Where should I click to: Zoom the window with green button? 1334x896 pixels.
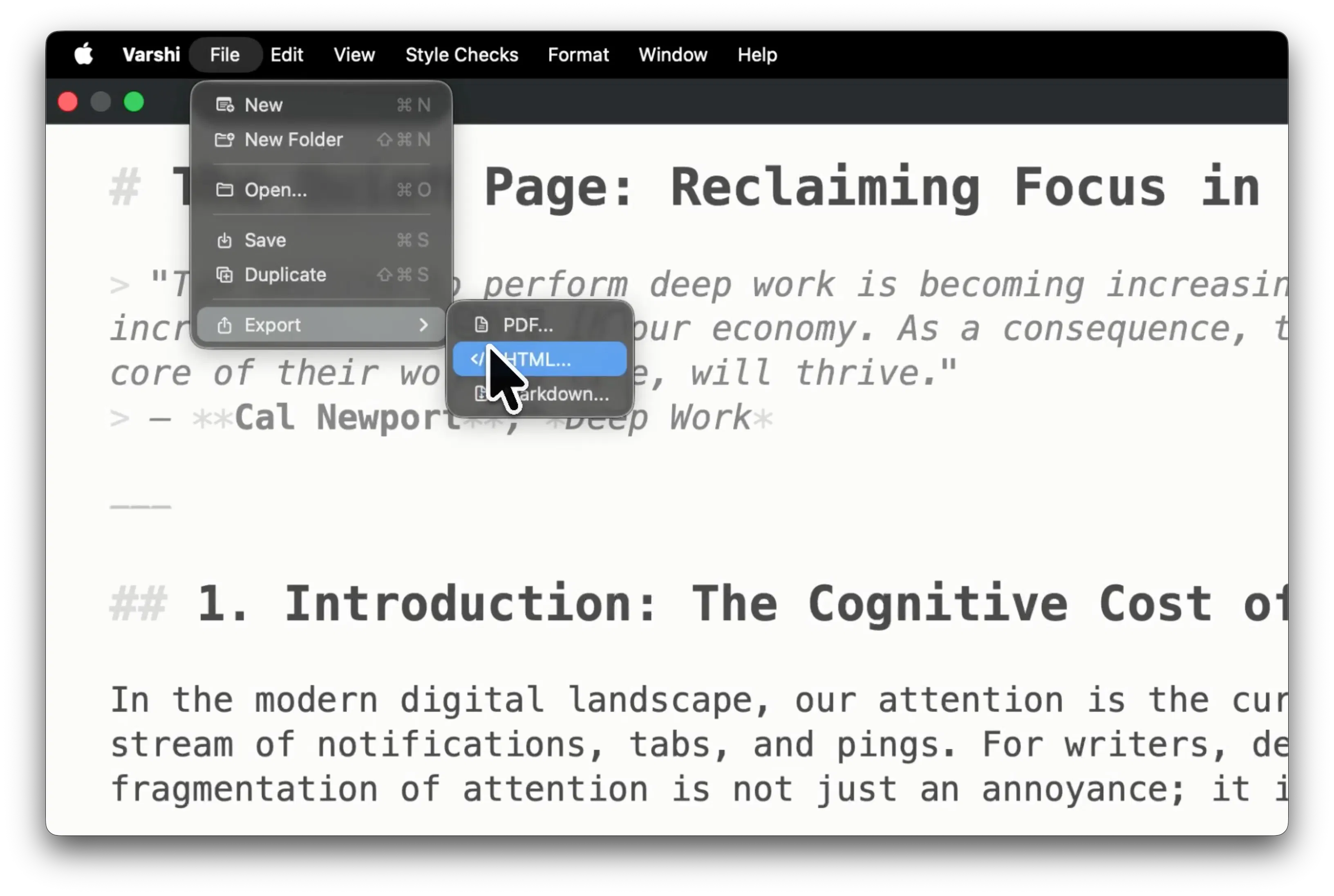134,102
